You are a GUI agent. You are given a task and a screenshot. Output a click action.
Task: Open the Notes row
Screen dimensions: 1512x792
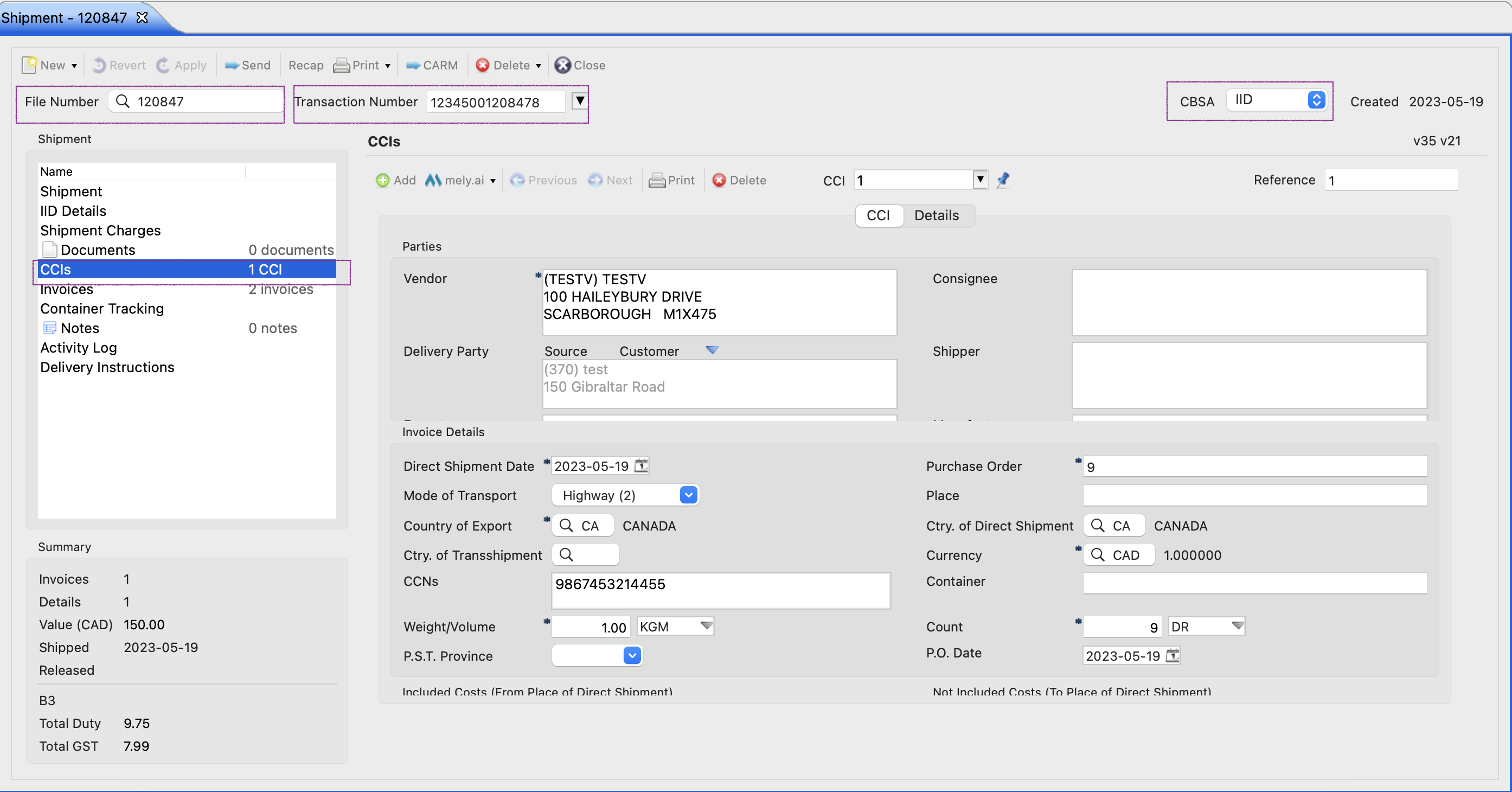pyautogui.click(x=187, y=328)
